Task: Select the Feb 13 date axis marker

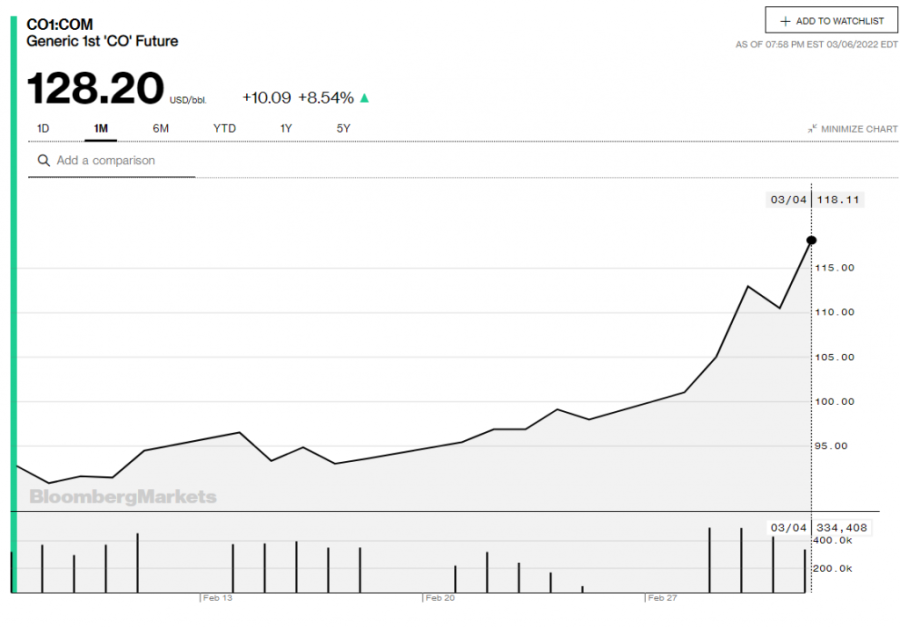Action: (x=217, y=598)
